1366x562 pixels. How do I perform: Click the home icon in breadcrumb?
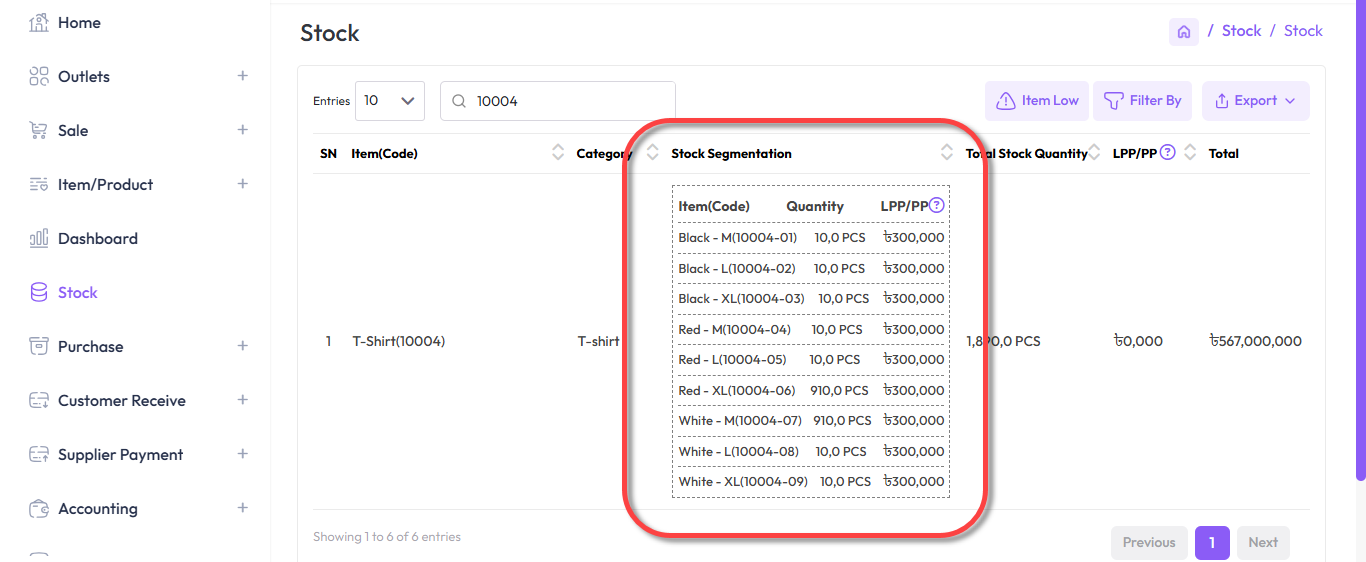[1184, 32]
